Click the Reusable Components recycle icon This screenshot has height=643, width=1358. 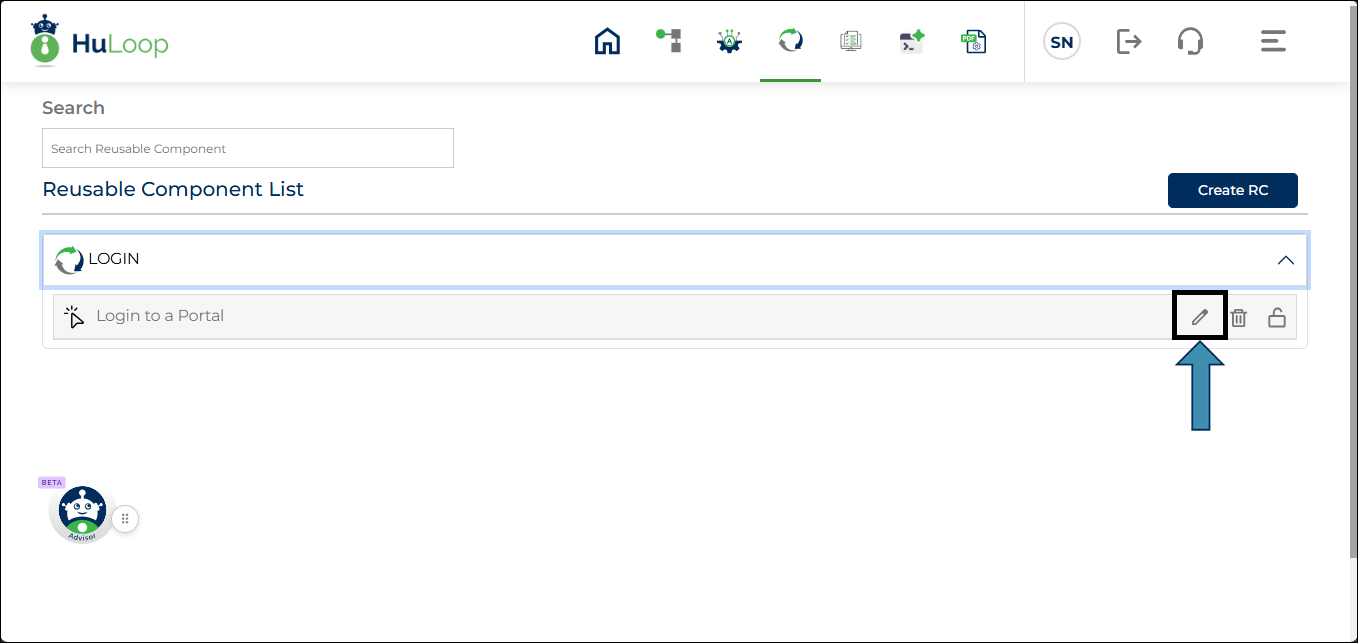tap(790, 41)
